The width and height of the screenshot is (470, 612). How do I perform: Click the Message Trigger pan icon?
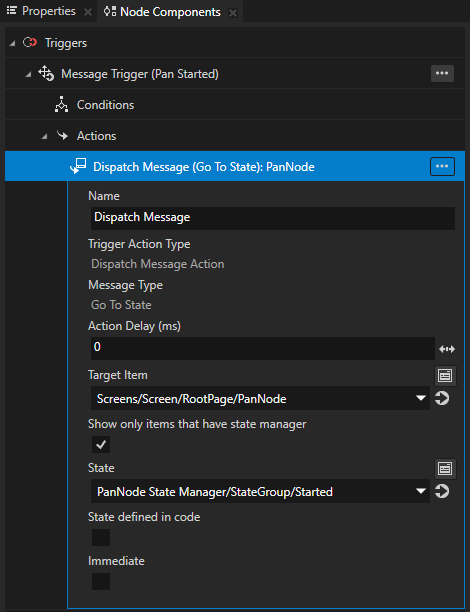[x=46, y=73]
